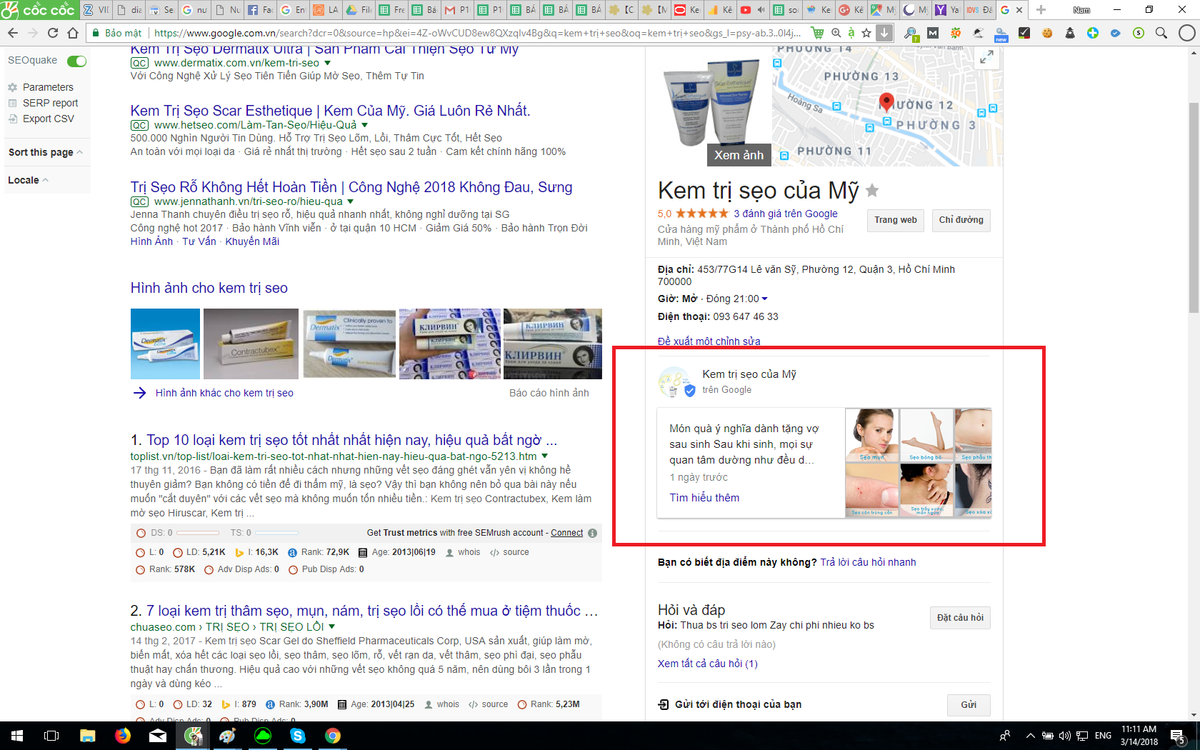Open the Dermatix Ultra ad title
The image size is (1200, 750).
(x=325, y=48)
